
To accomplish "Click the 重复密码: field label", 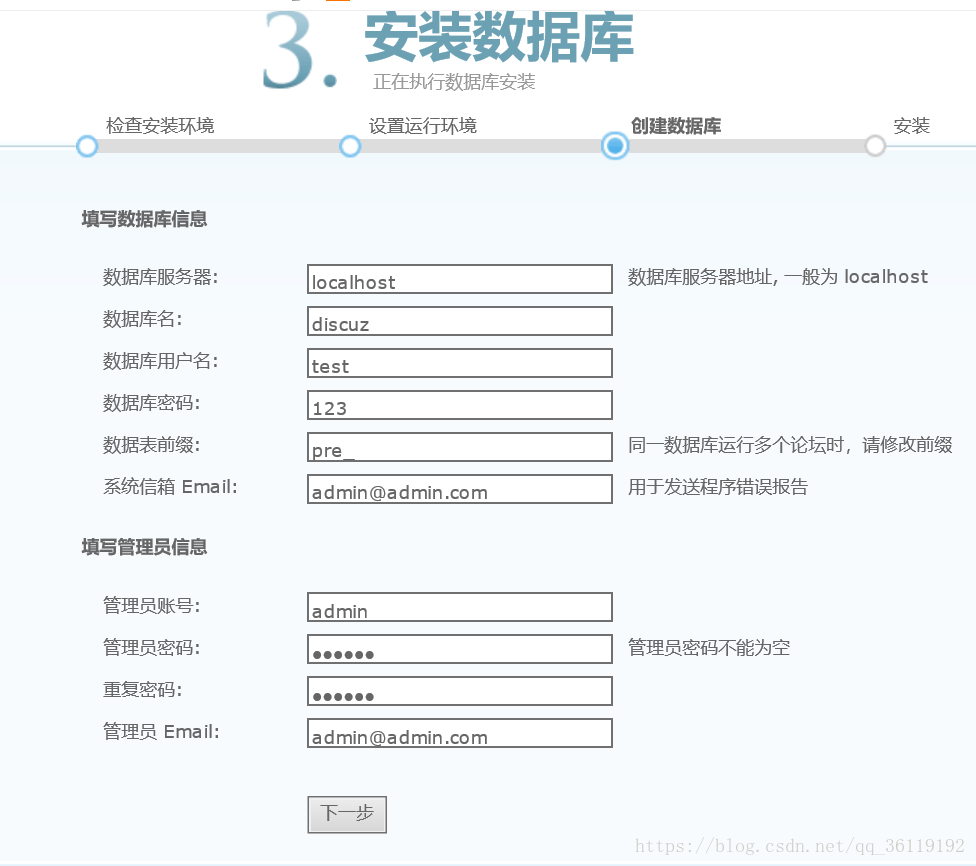I will click(x=143, y=690).
